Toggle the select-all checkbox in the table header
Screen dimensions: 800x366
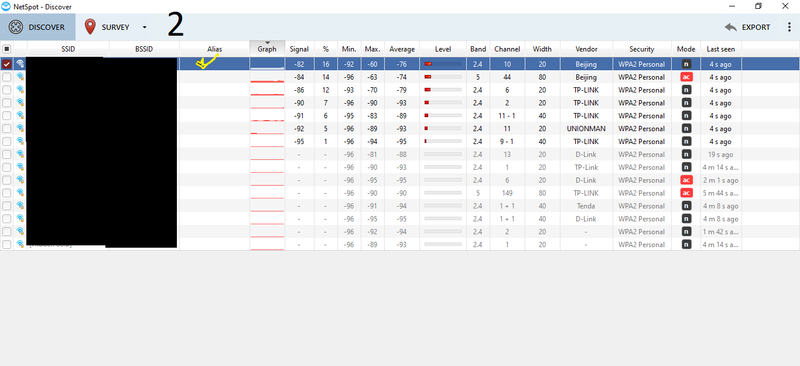click(7, 49)
